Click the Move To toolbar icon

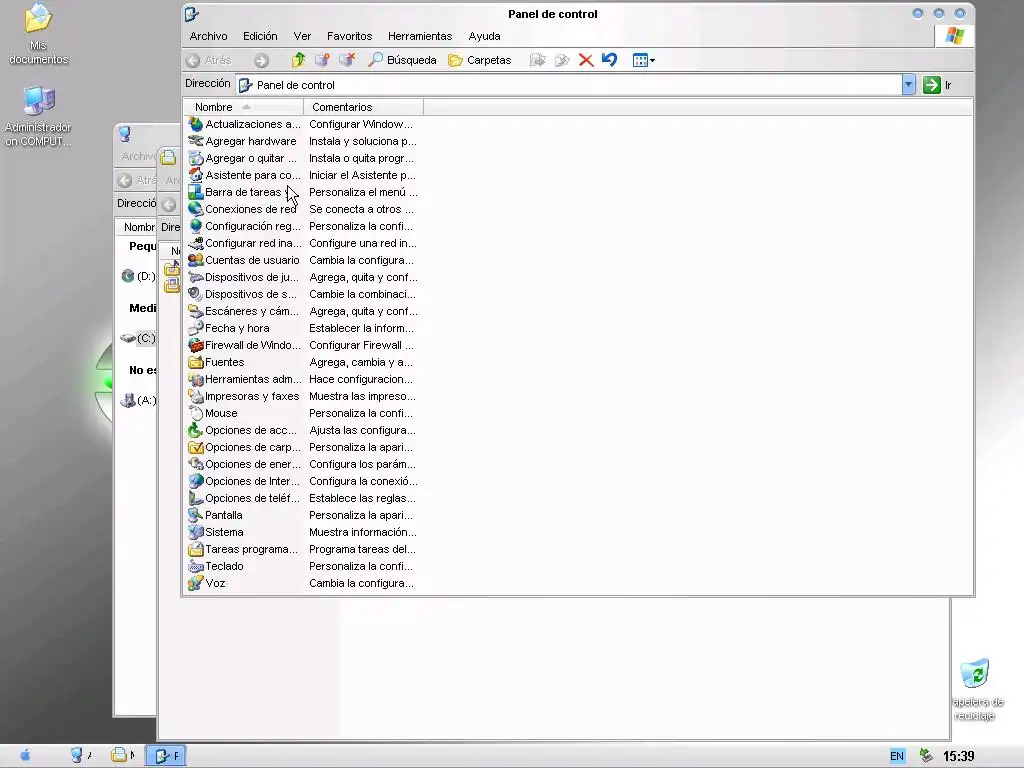coord(537,60)
